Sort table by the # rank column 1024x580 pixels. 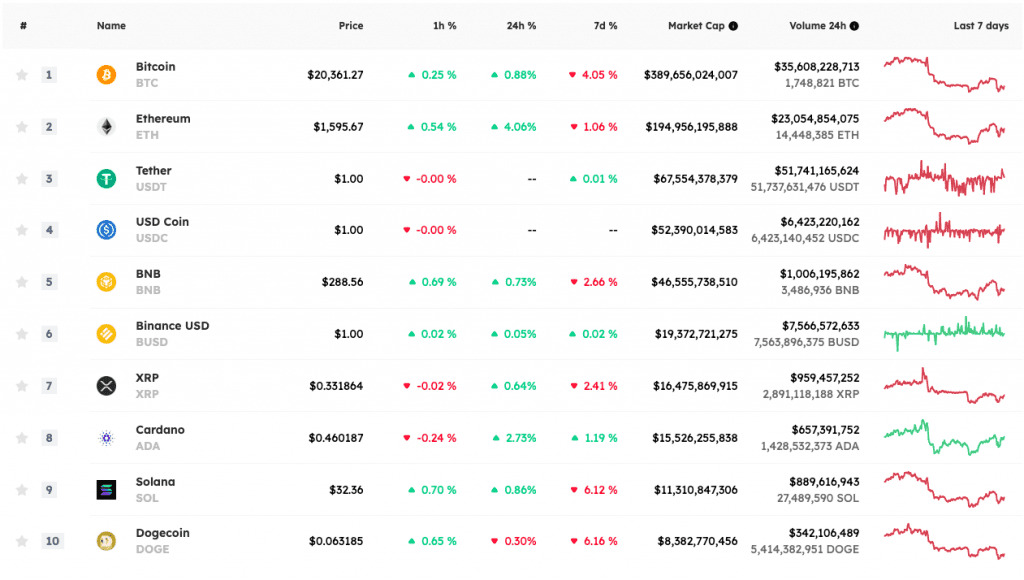point(24,26)
